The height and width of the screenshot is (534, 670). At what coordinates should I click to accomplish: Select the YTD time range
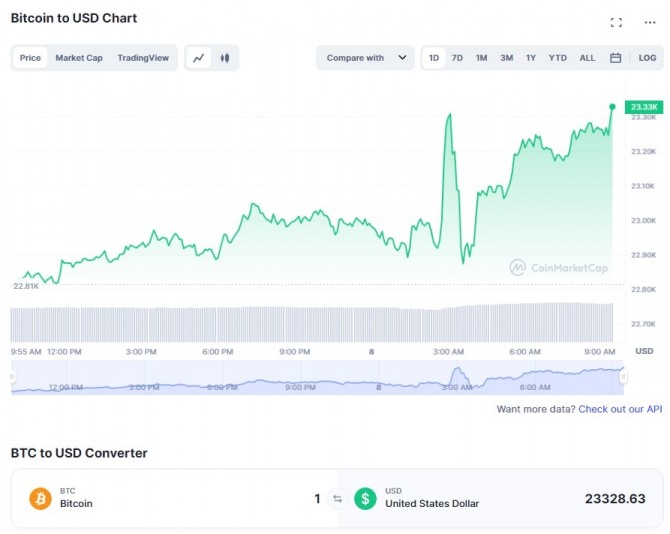point(558,58)
